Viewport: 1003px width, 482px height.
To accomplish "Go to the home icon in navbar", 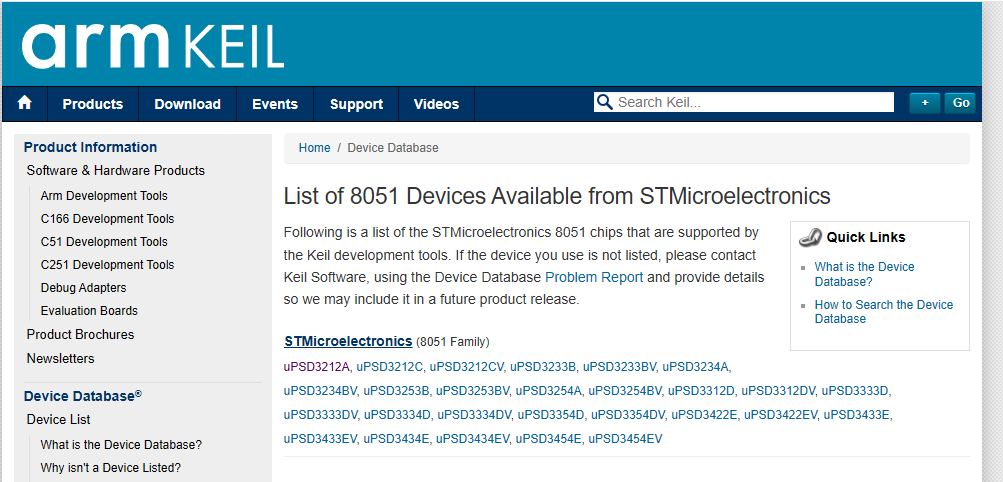I will (x=24, y=103).
